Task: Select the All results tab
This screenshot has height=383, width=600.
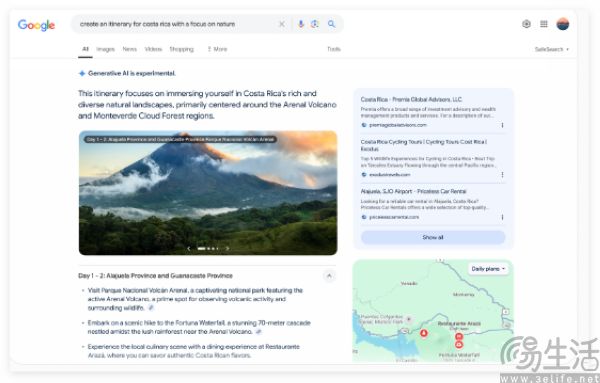Action: [85, 49]
